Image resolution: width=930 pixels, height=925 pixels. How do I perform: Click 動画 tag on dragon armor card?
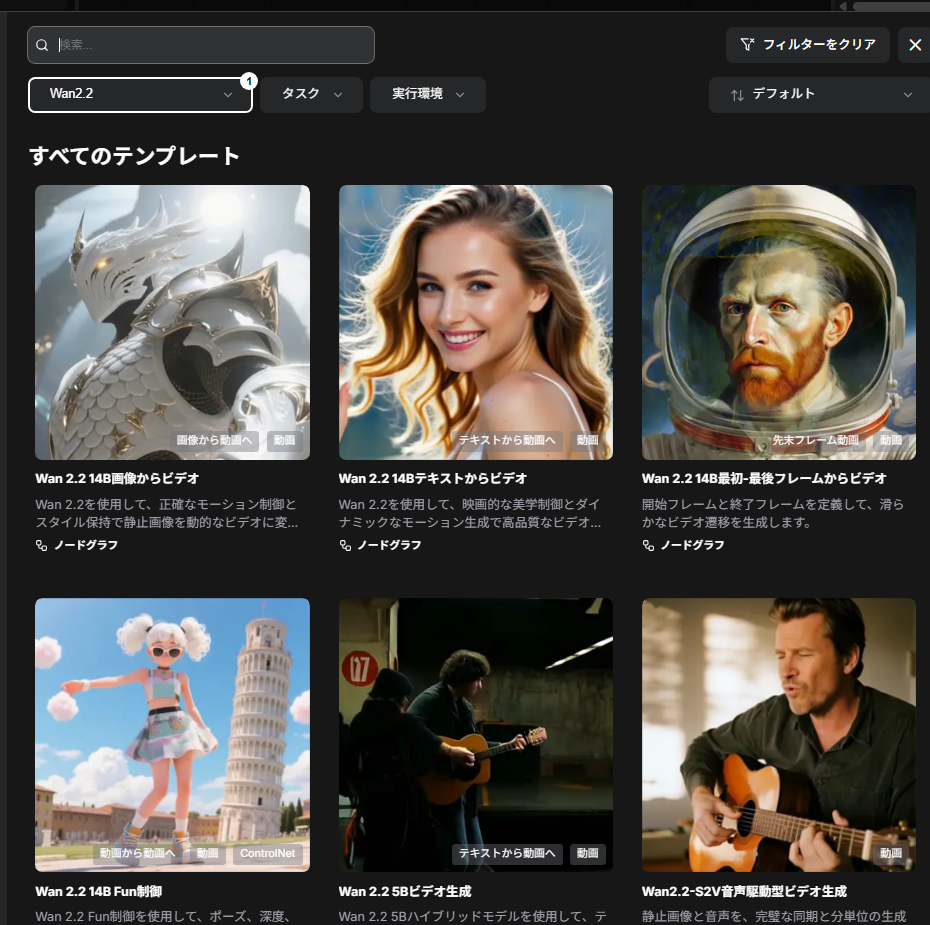coord(284,440)
